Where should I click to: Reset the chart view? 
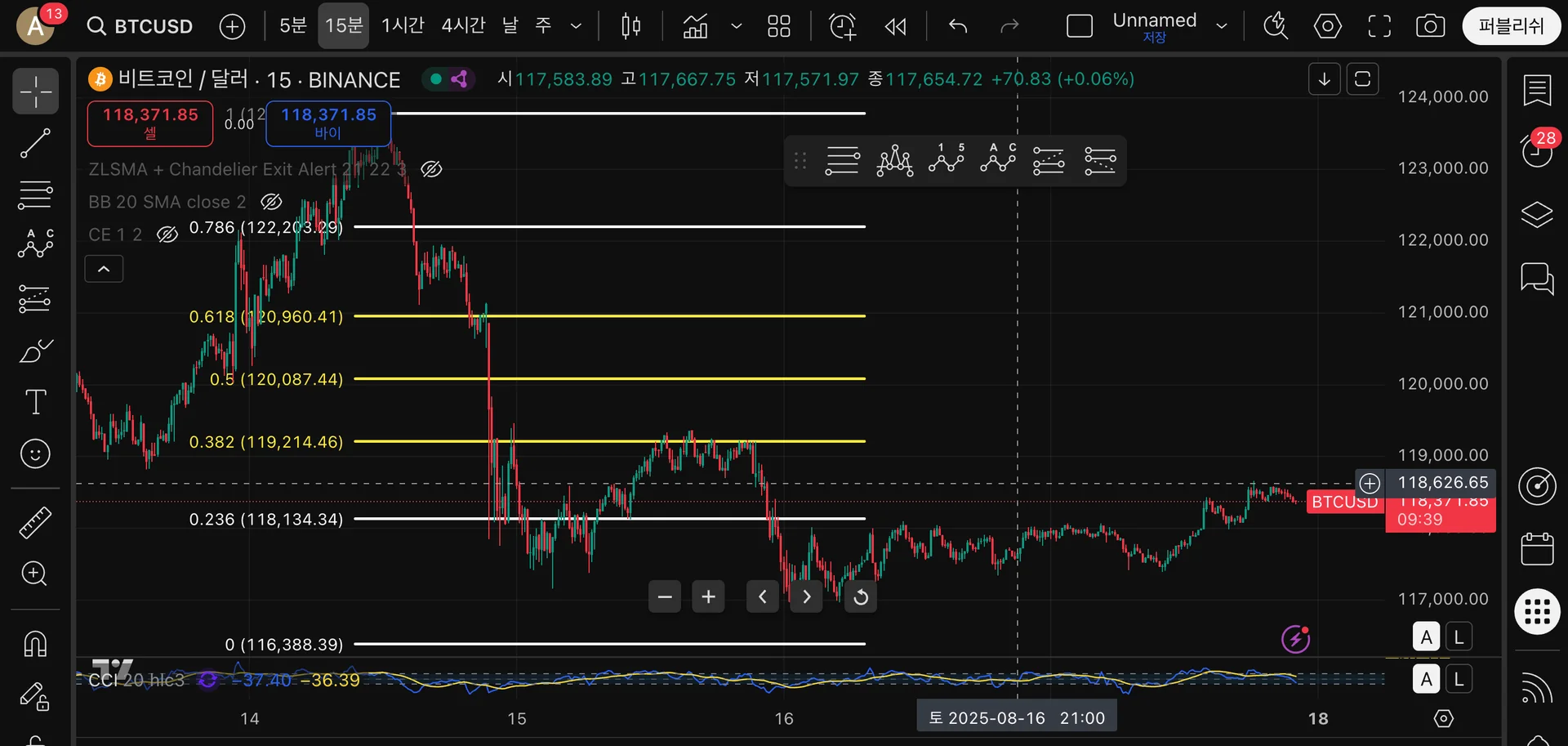click(x=861, y=597)
